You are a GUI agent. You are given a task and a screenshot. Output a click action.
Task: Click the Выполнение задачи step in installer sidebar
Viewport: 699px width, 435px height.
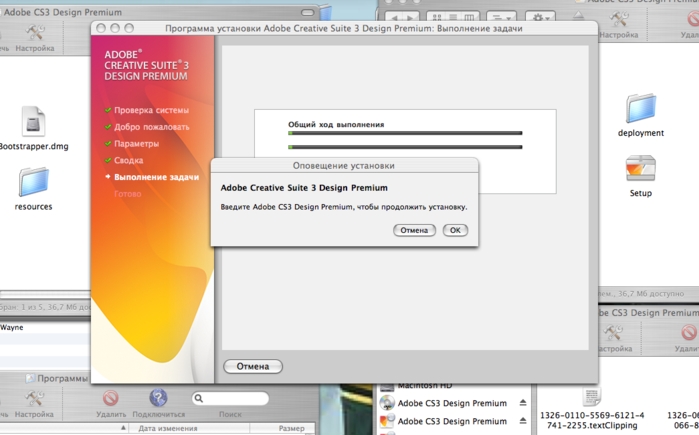(156, 177)
